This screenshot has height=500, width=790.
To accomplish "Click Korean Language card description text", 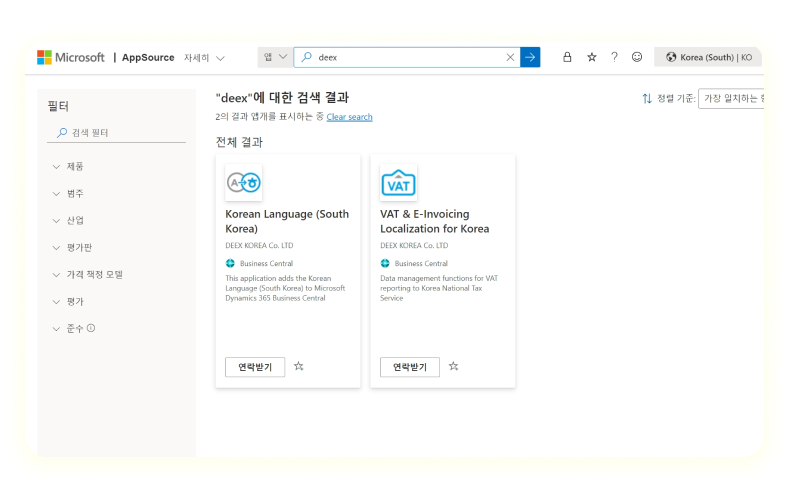I will pos(285,288).
